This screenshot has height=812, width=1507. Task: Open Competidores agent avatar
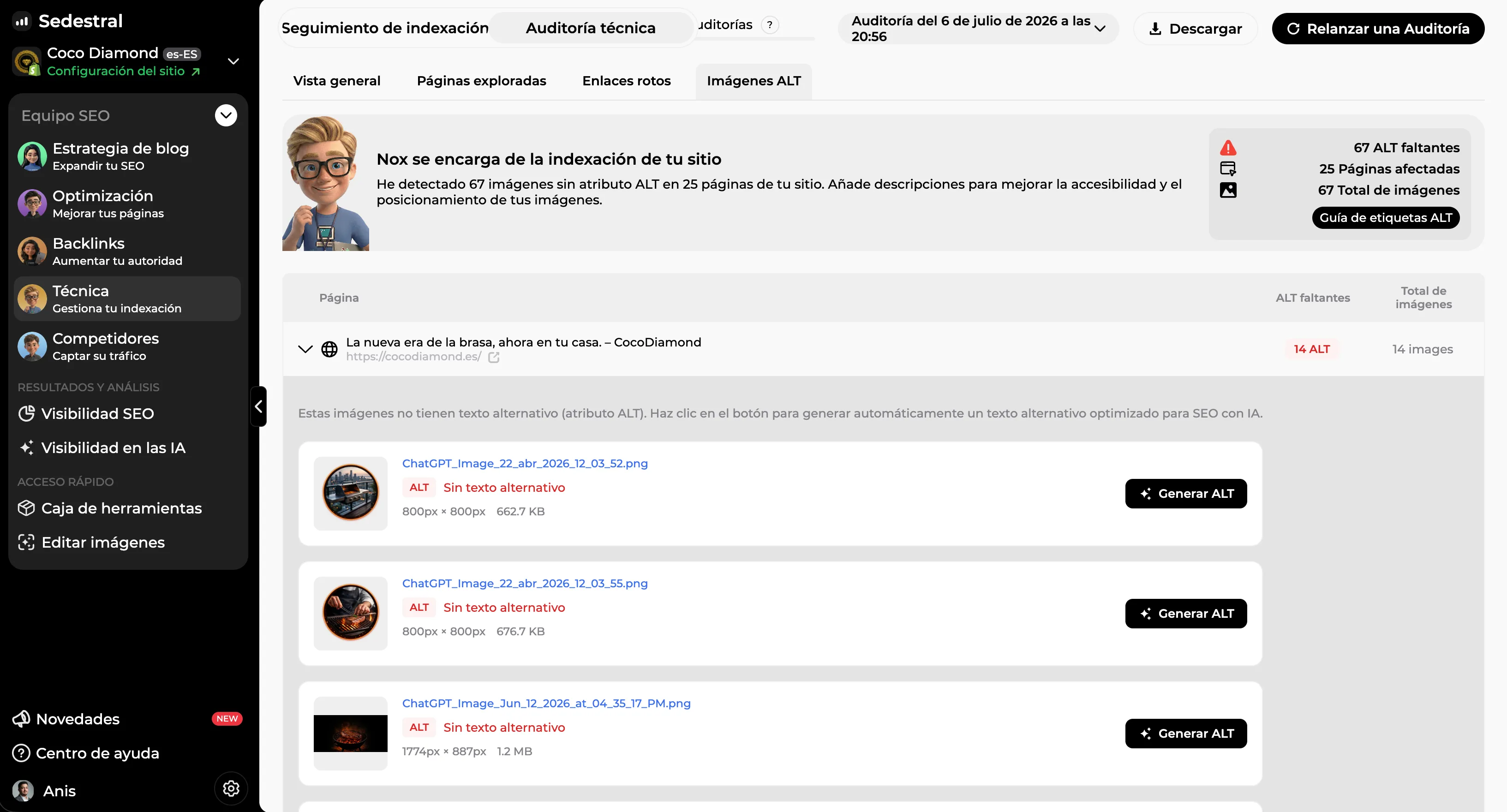32,346
